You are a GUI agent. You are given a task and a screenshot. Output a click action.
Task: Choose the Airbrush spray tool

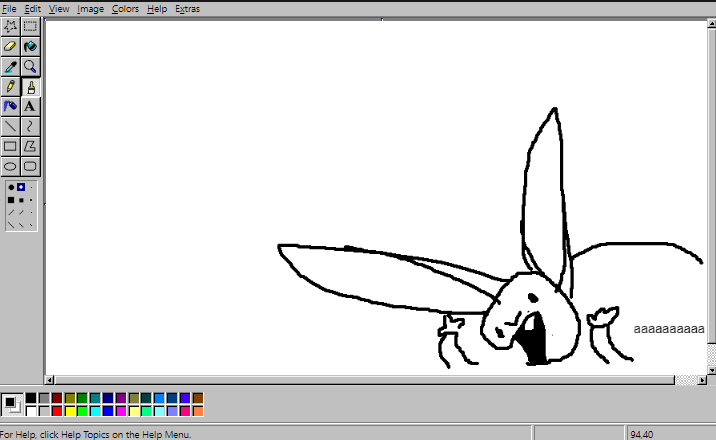pyautogui.click(x=10, y=106)
